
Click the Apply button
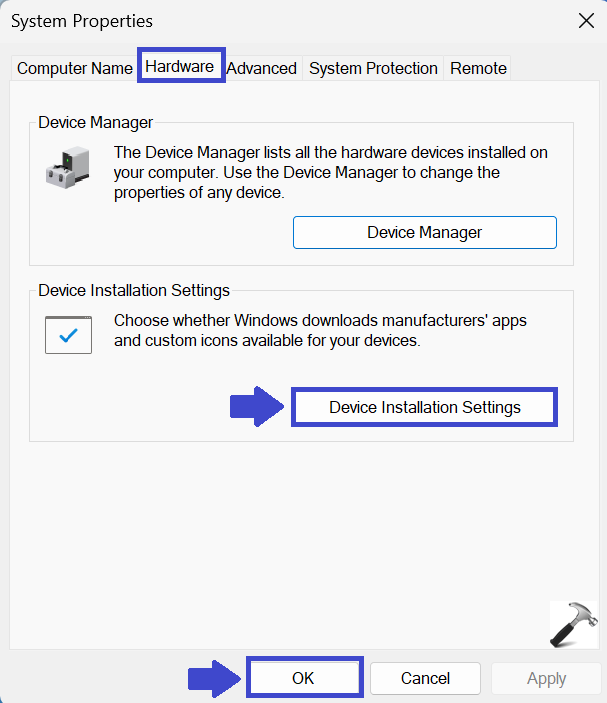pos(546,678)
